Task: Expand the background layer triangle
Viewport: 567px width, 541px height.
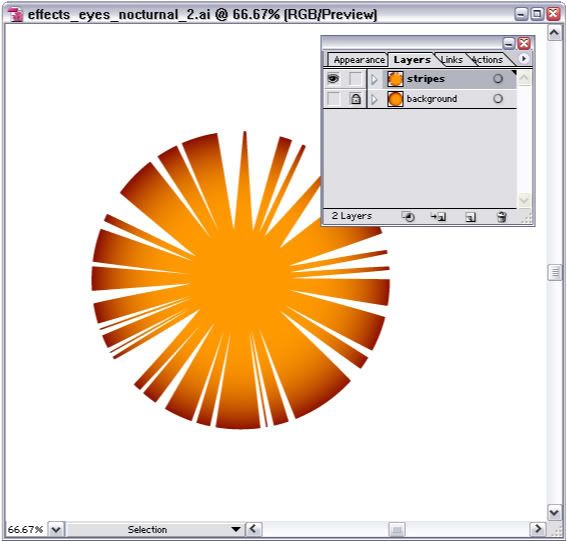Action: pos(375,99)
